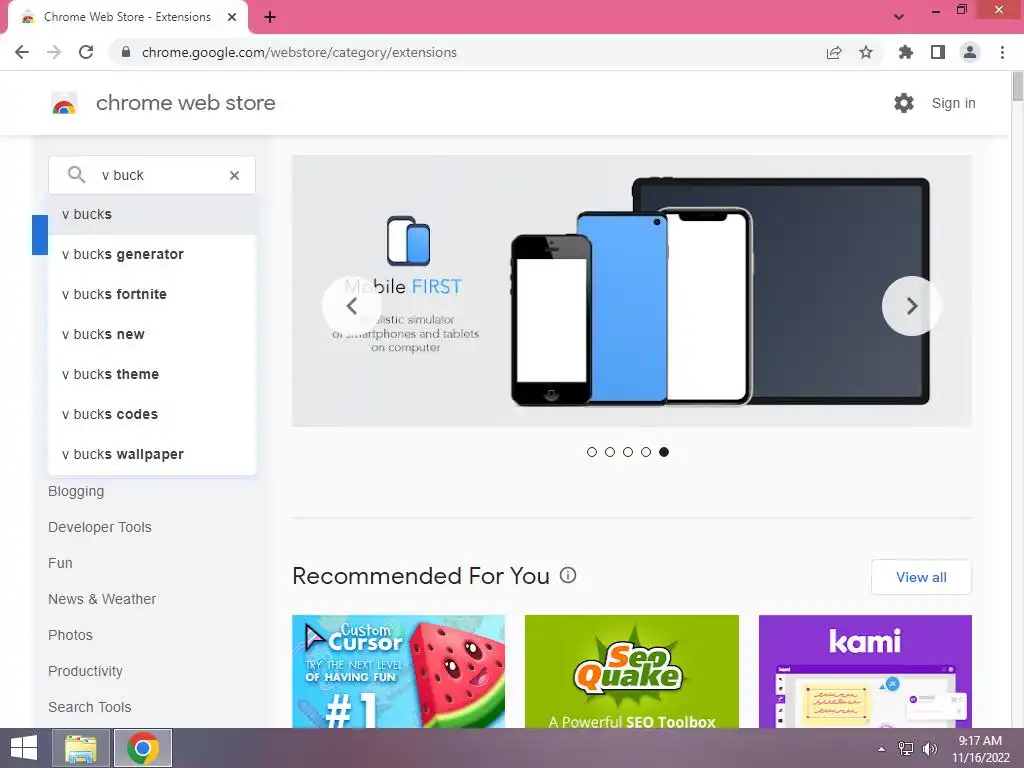Go back to the previous page
Viewport: 1024px width, 768px height.
(22, 52)
